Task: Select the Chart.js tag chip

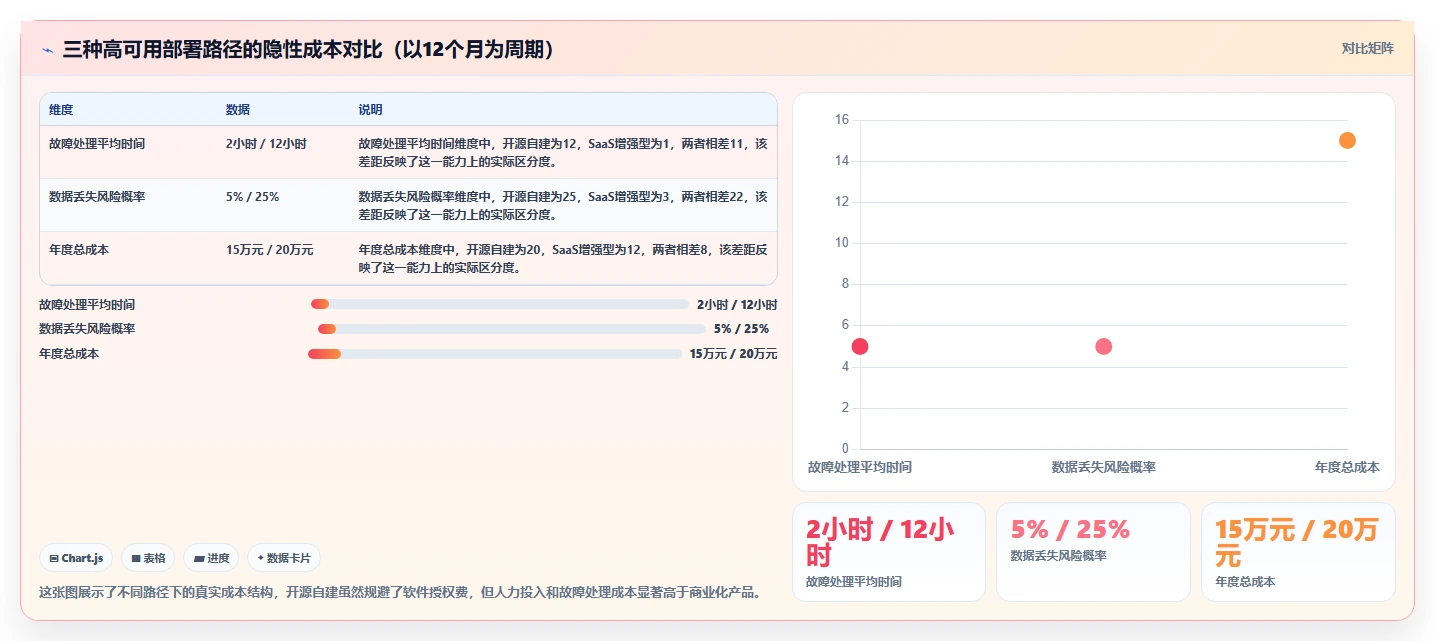Action: point(76,558)
